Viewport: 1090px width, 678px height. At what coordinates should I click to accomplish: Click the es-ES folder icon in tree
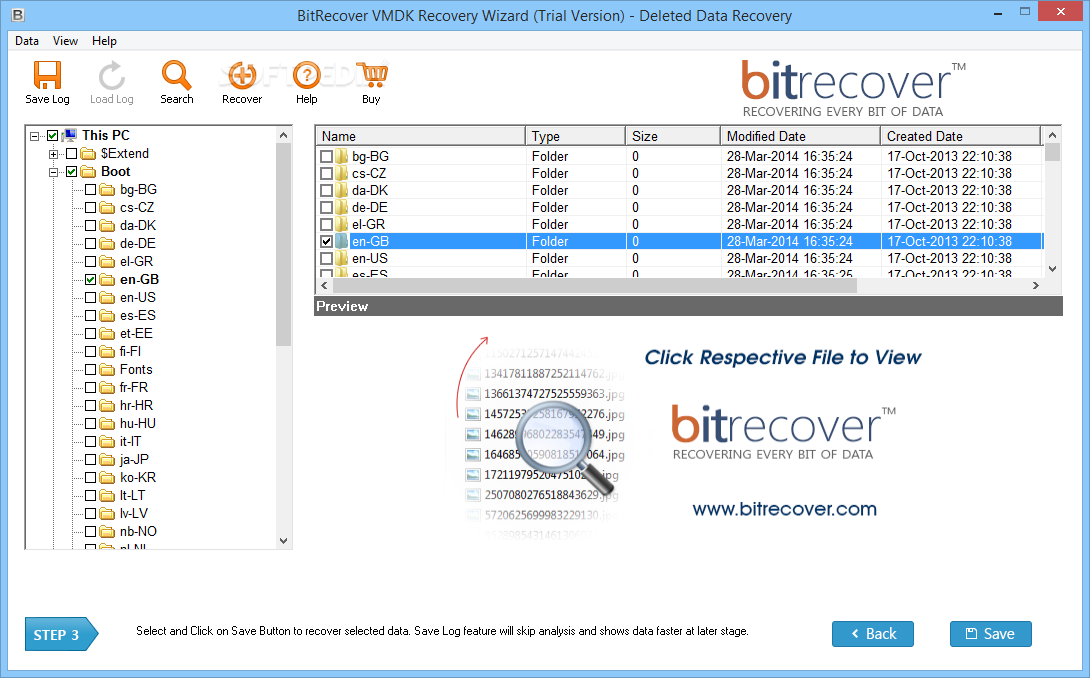coord(107,316)
